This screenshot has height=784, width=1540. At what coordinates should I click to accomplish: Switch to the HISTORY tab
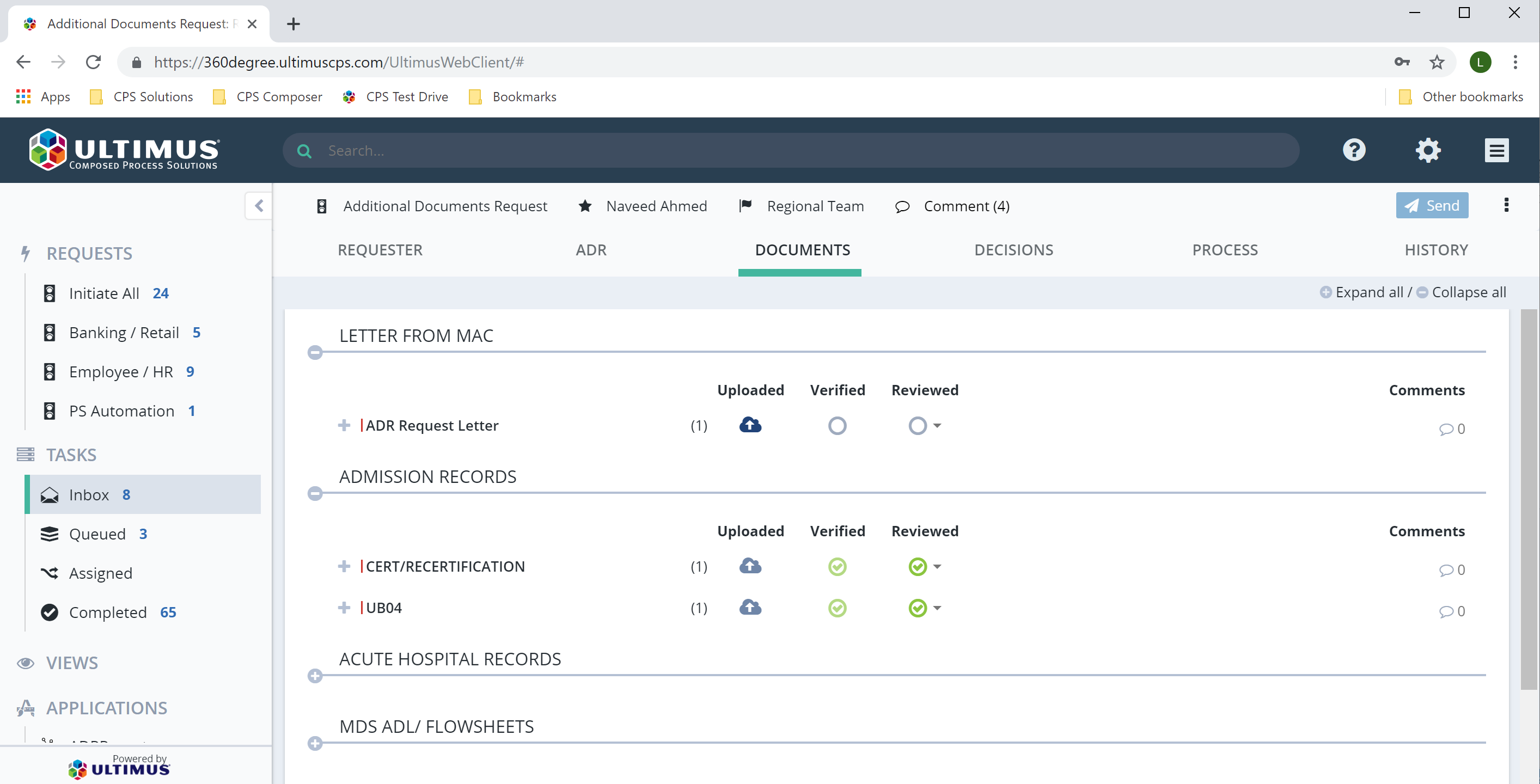pyautogui.click(x=1436, y=250)
